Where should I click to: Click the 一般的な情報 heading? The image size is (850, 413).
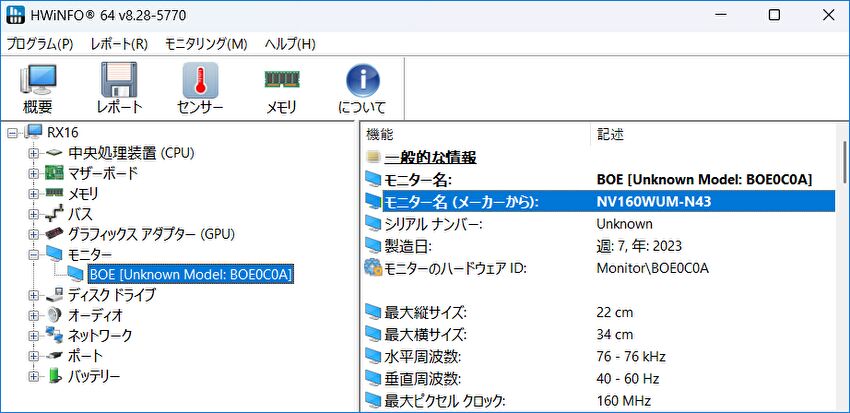point(430,158)
